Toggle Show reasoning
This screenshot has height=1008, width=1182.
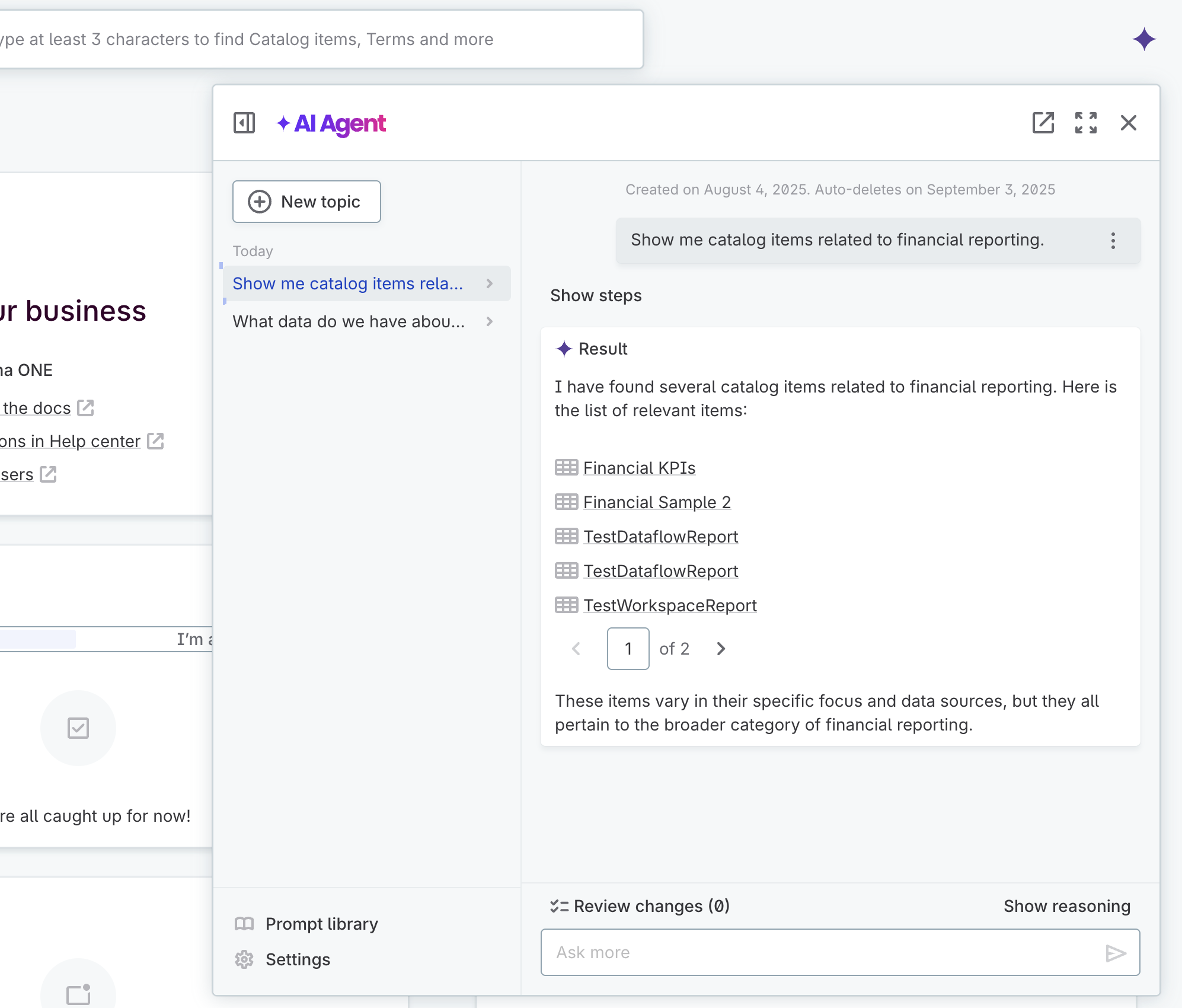pos(1066,906)
